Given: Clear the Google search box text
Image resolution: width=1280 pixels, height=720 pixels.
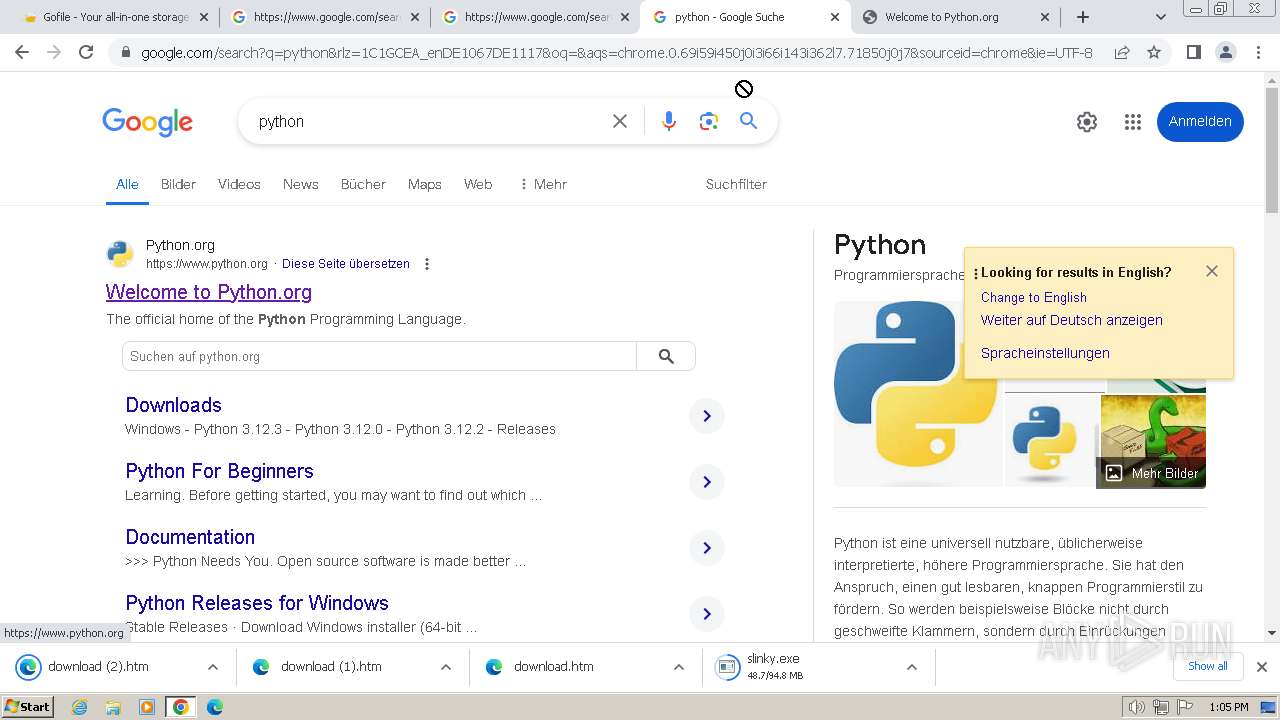Looking at the screenshot, I should click(620, 121).
